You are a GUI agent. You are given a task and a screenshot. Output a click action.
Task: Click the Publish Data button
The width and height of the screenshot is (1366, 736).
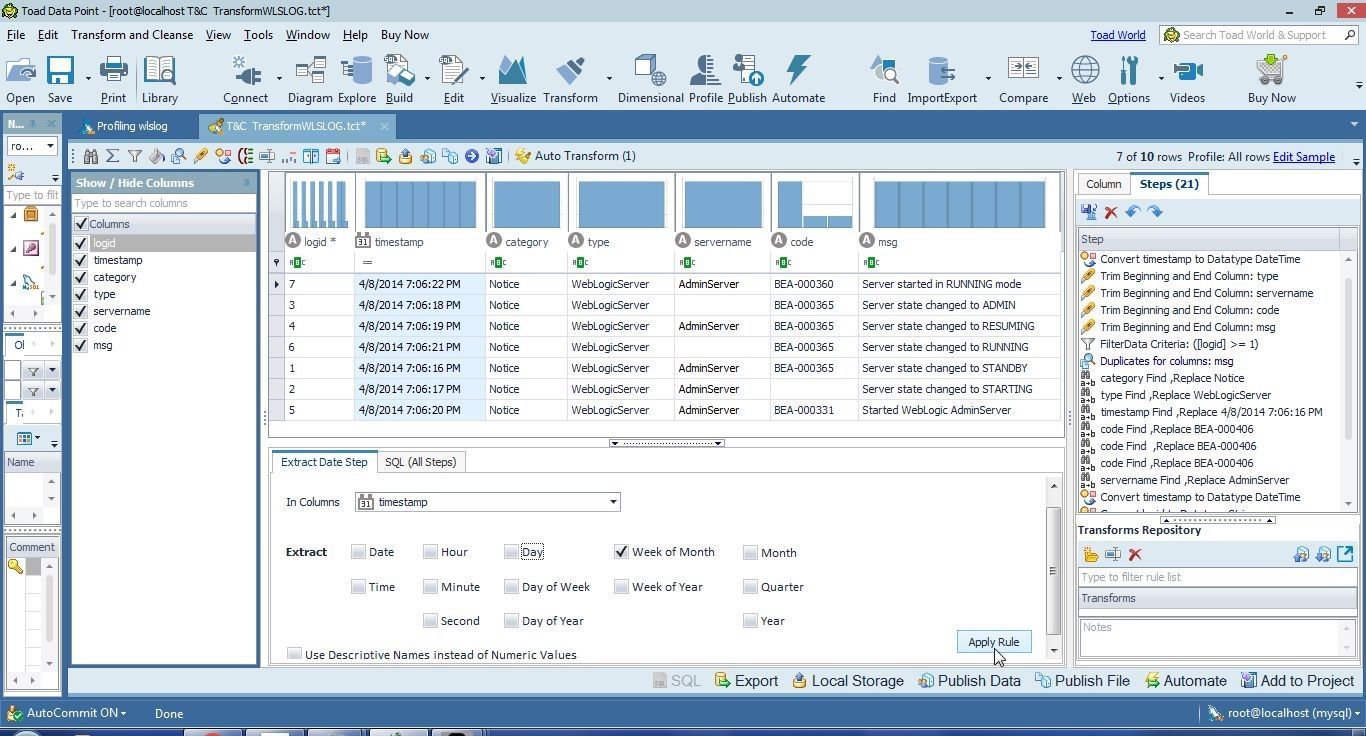[x=969, y=681]
